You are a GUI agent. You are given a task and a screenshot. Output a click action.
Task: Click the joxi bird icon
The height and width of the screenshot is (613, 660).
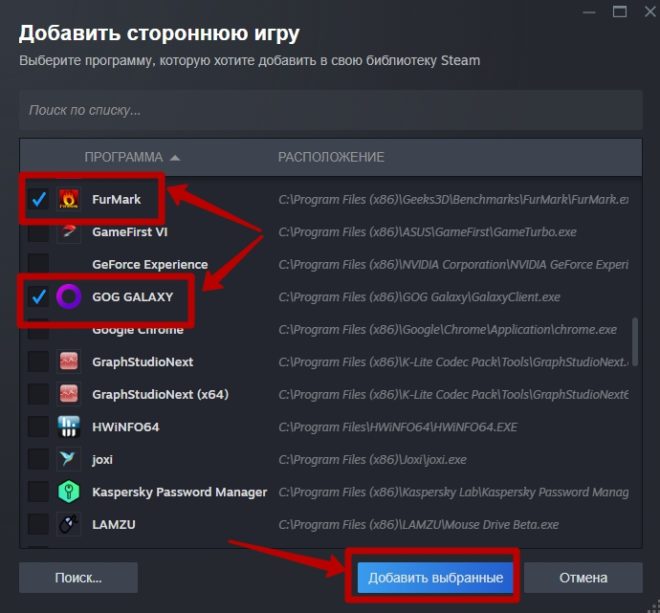pyautogui.click(x=68, y=459)
